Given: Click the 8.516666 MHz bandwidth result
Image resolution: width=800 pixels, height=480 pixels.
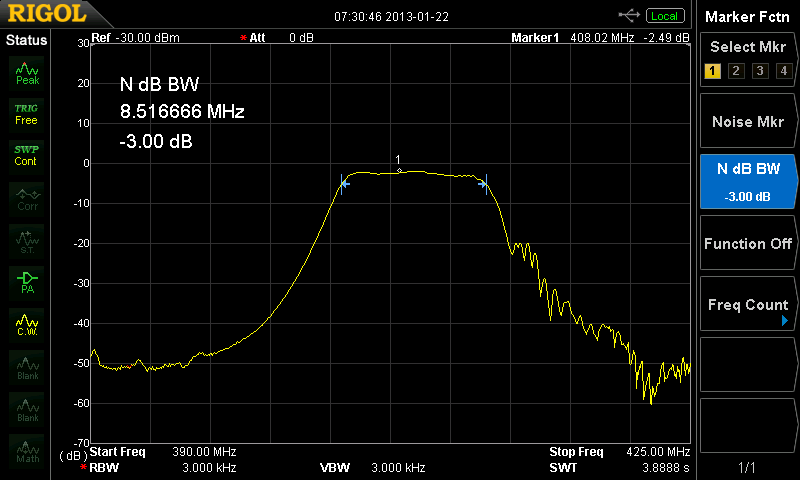Looking at the screenshot, I should (182, 111).
